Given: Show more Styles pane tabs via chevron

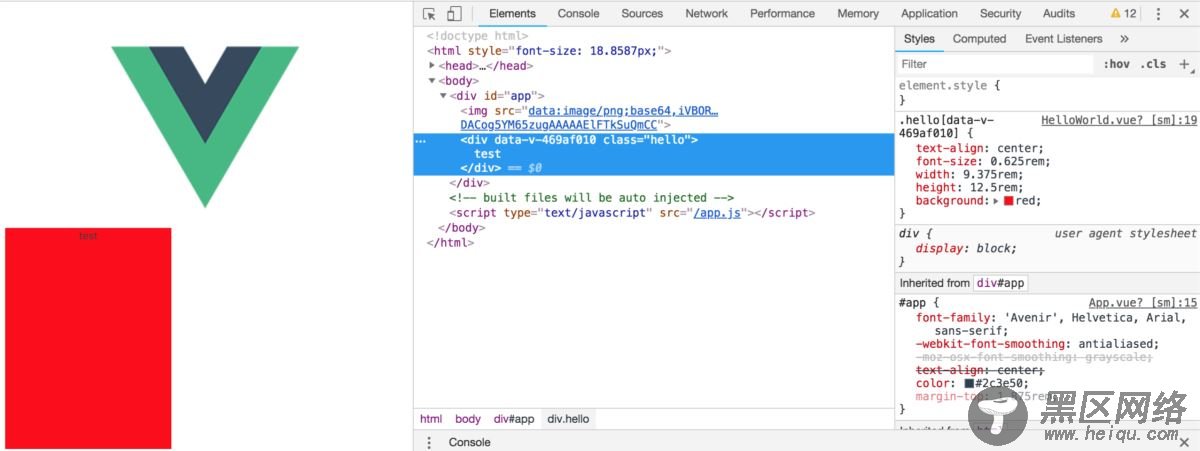Looking at the screenshot, I should [x=1124, y=39].
